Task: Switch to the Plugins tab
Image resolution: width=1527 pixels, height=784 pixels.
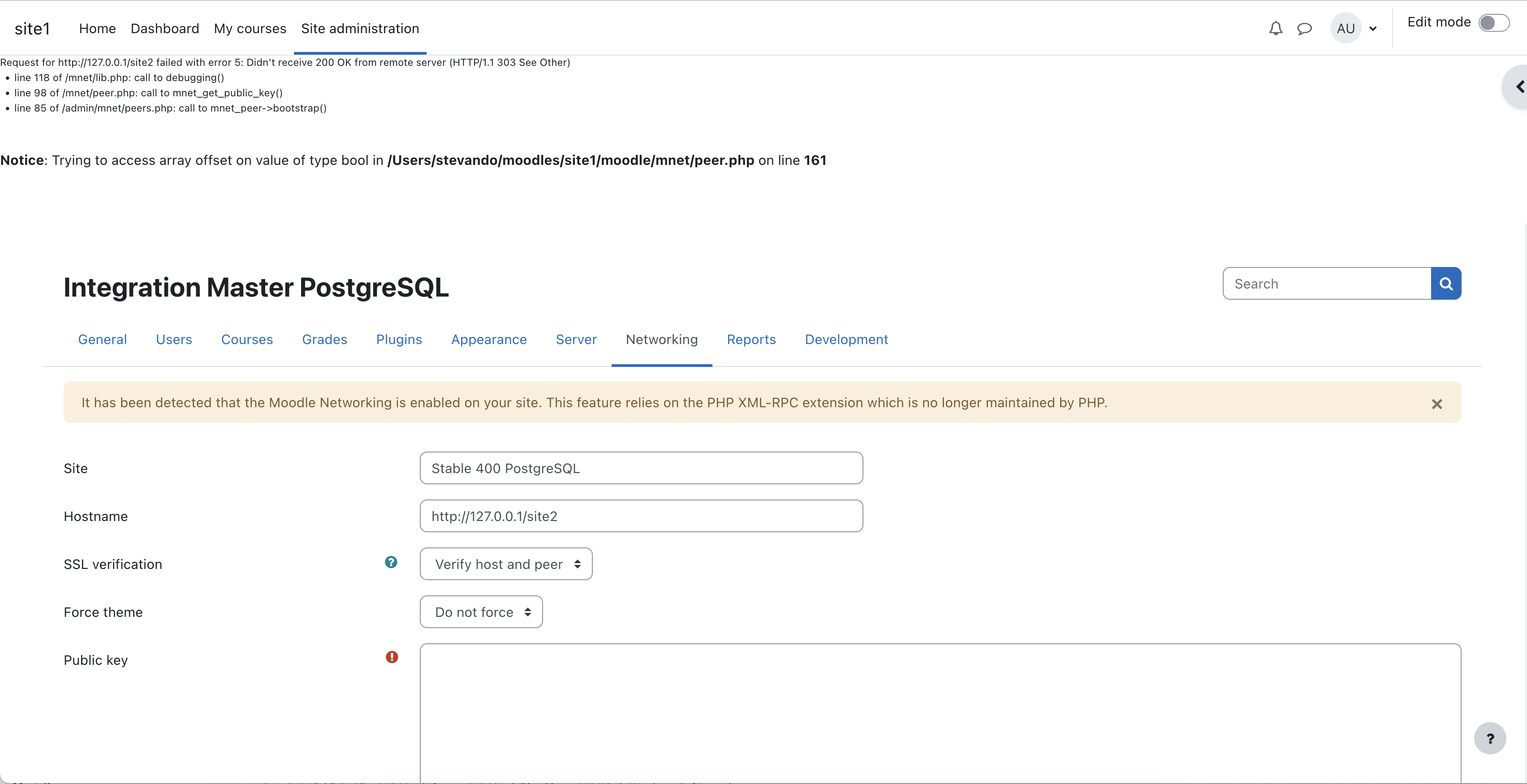Action: [399, 340]
